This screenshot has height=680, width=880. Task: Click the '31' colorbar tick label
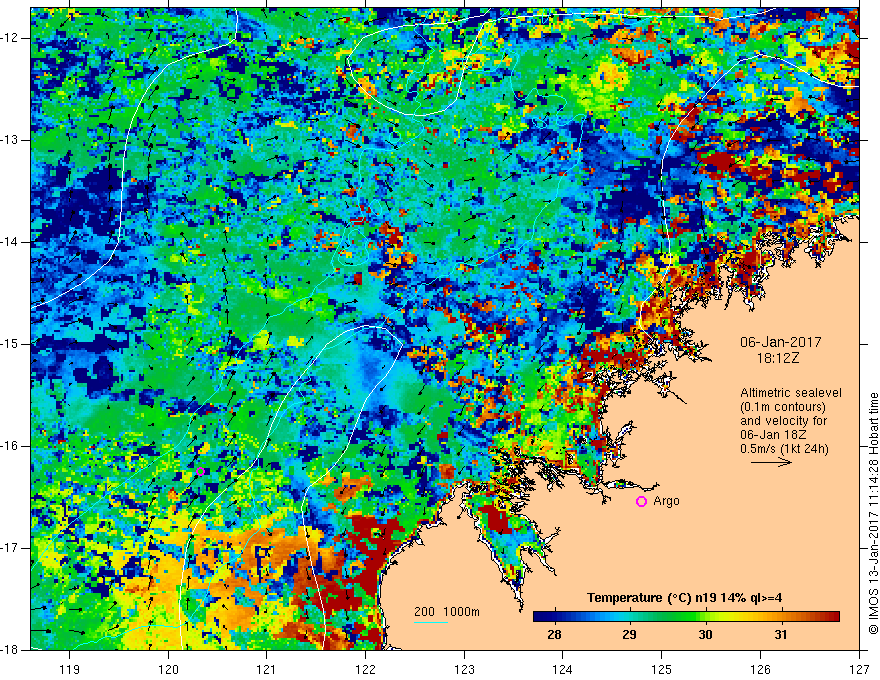click(x=781, y=635)
